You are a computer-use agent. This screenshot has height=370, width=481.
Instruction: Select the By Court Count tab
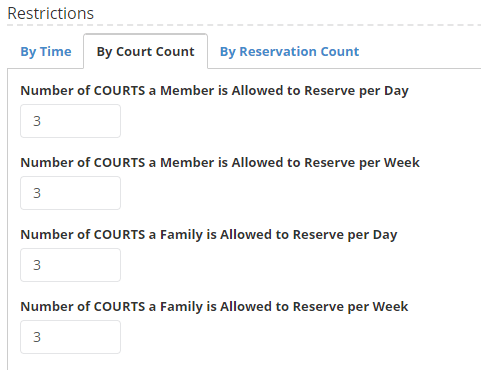click(145, 52)
